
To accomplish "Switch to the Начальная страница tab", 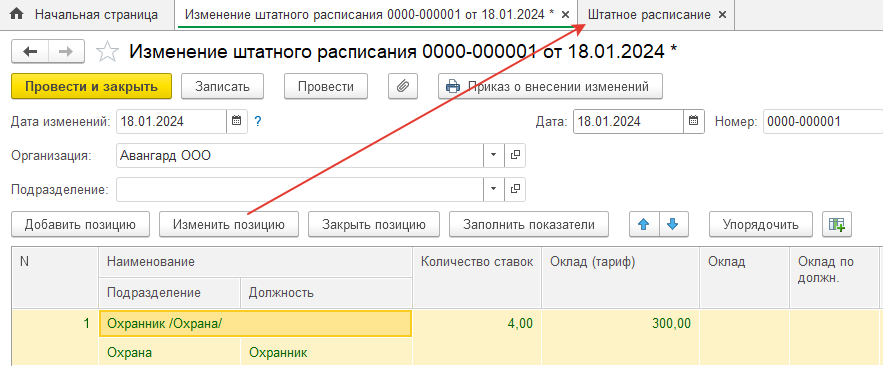I will (96, 15).
